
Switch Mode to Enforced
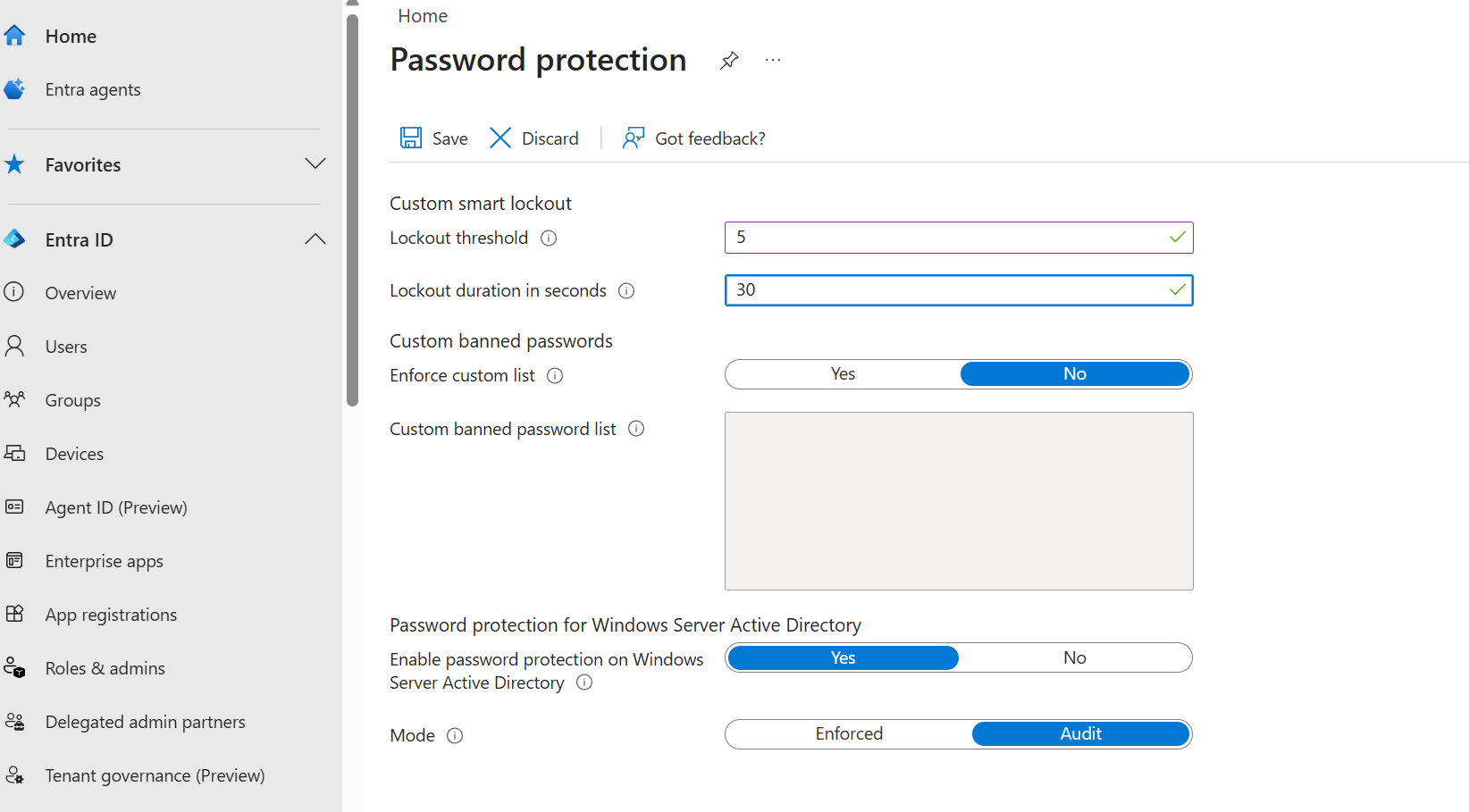tap(849, 734)
